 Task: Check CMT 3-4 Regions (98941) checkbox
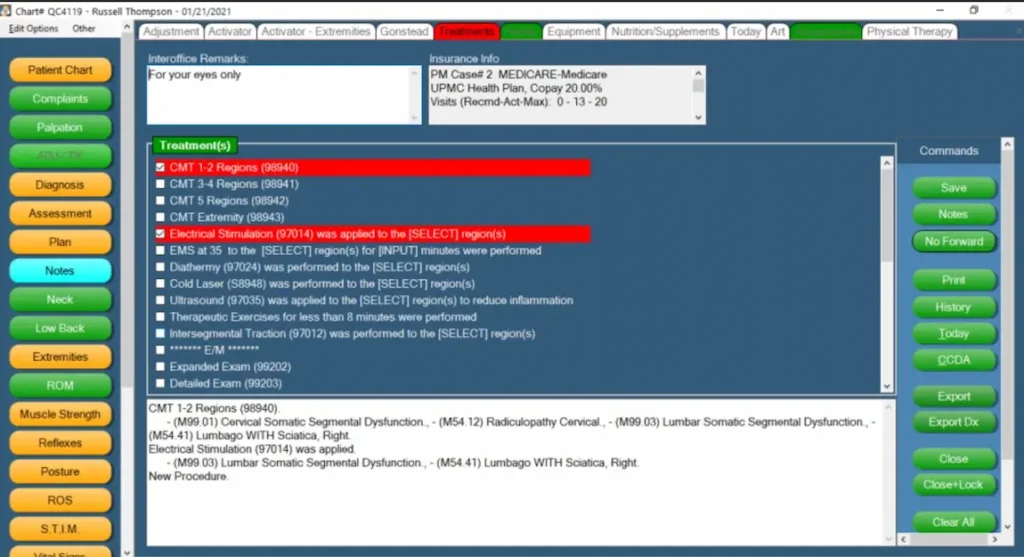(x=160, y=184)
